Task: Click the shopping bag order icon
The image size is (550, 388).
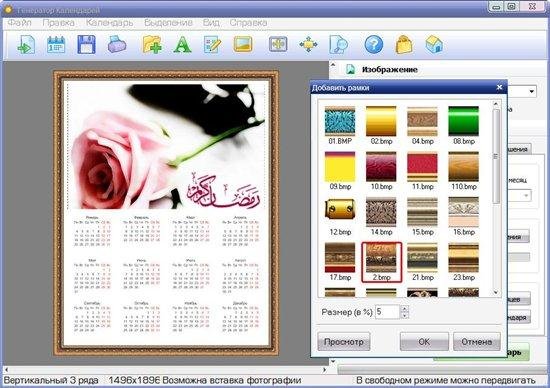Action: (x=404, y=45)
